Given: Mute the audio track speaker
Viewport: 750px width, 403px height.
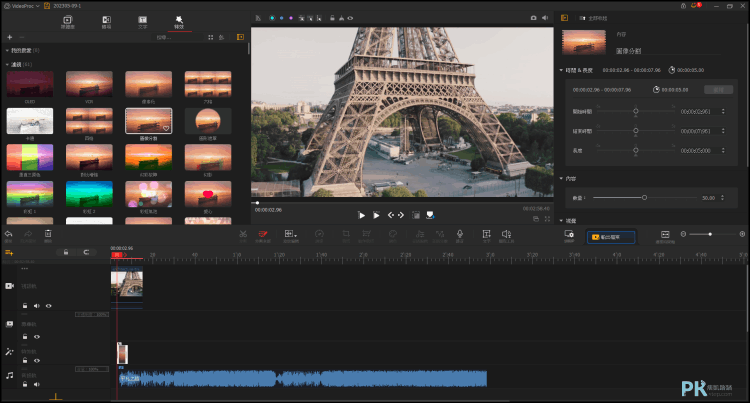Looking at the screenshot, I should [x=37, y=384].
